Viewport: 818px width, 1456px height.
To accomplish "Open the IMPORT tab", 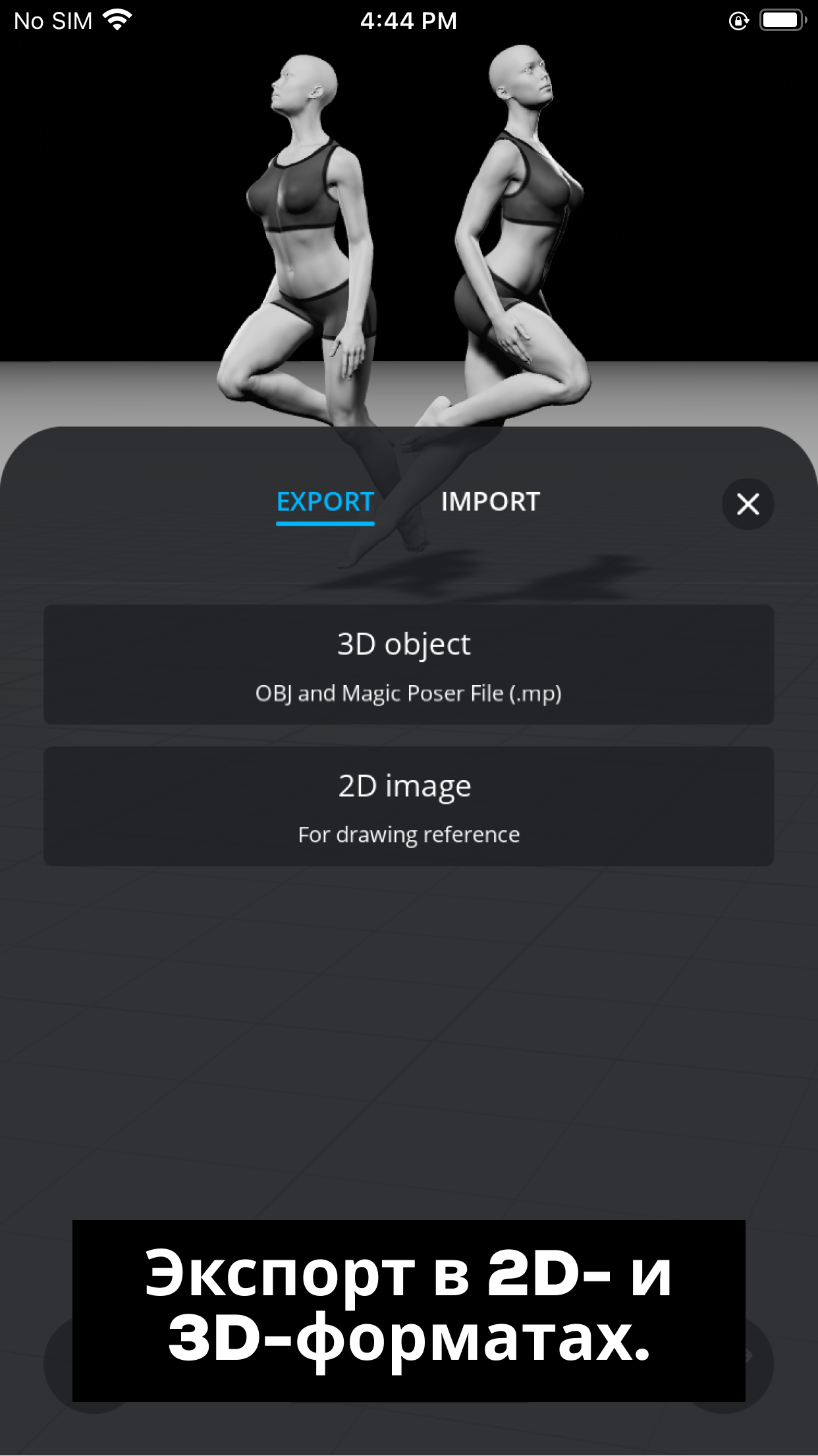I will 491,502.
